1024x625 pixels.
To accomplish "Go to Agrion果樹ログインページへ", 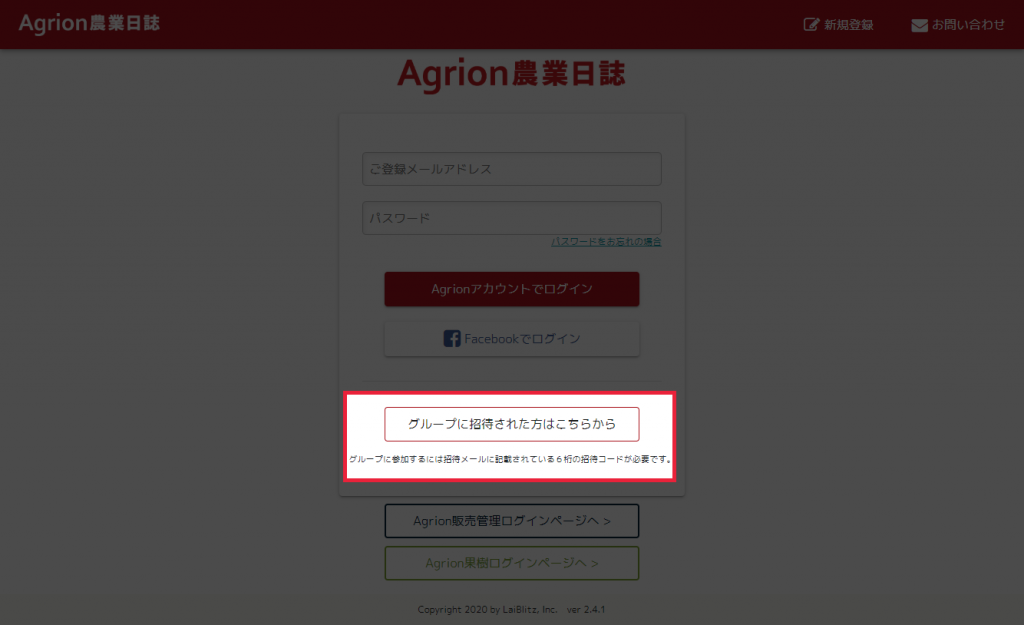I will pos(512,563).
